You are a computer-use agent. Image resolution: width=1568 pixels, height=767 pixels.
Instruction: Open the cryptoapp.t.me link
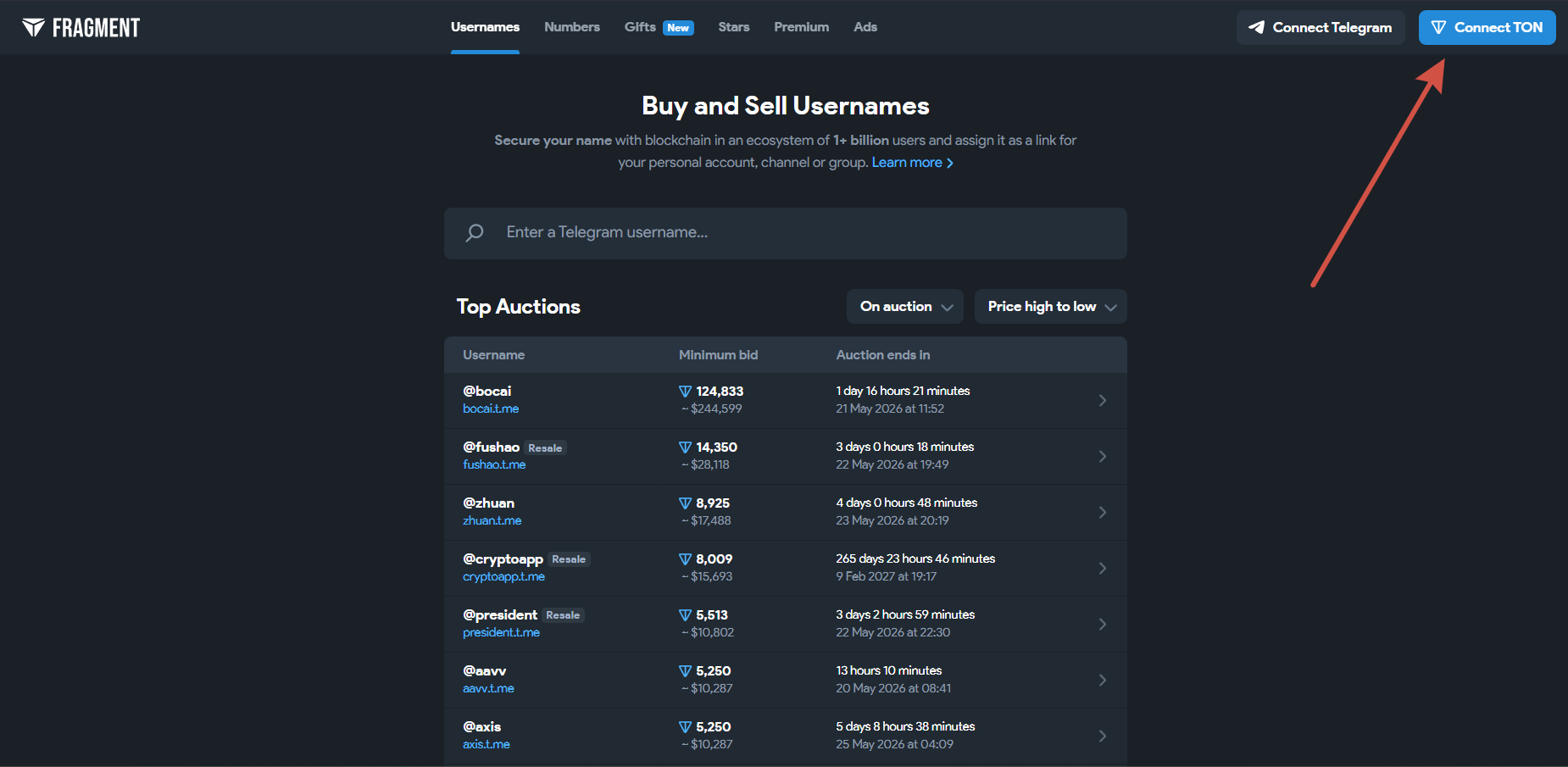(504, 576)
